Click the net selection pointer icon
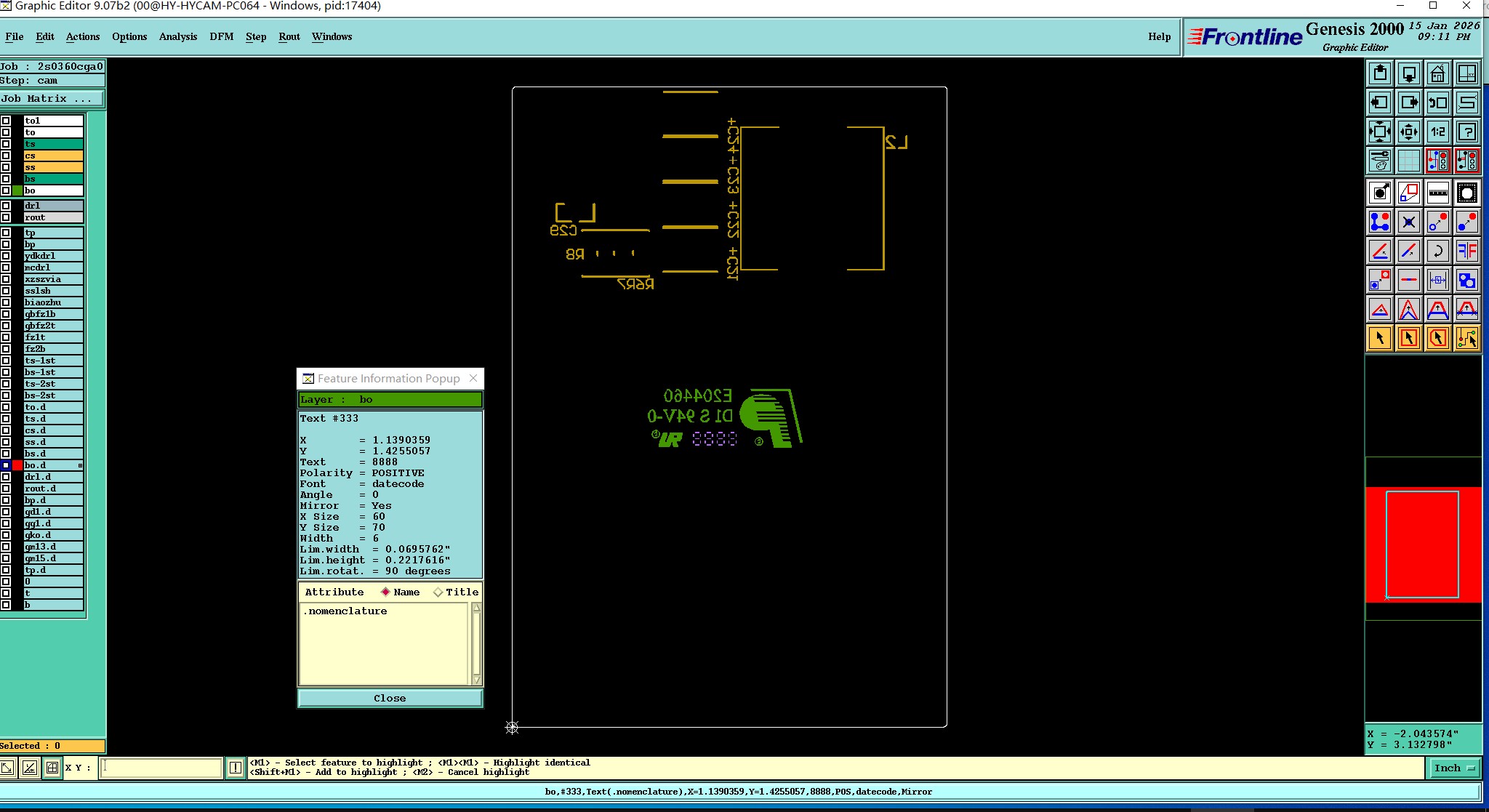The image size is (1489, 812). 1467,338
